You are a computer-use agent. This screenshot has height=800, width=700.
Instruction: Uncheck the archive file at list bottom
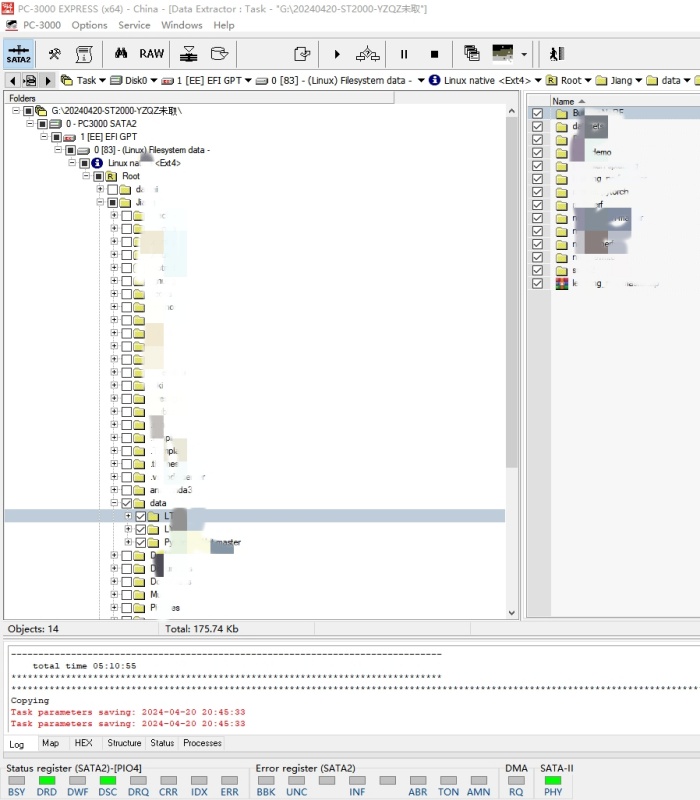click(537, 283)
